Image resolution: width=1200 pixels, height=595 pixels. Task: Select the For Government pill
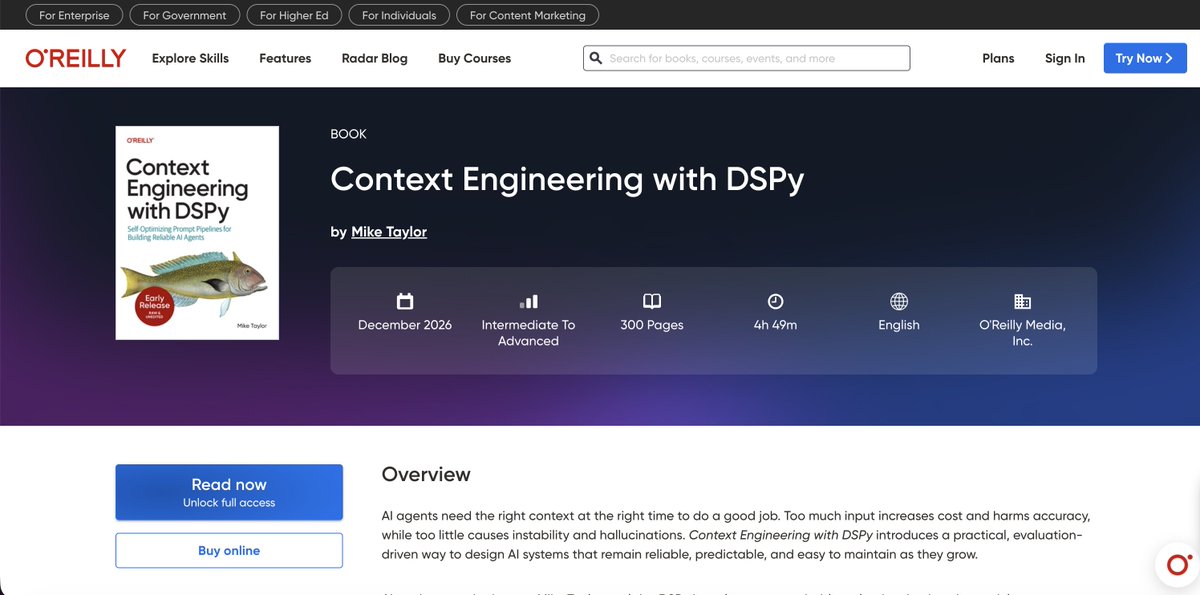[185, 15]
